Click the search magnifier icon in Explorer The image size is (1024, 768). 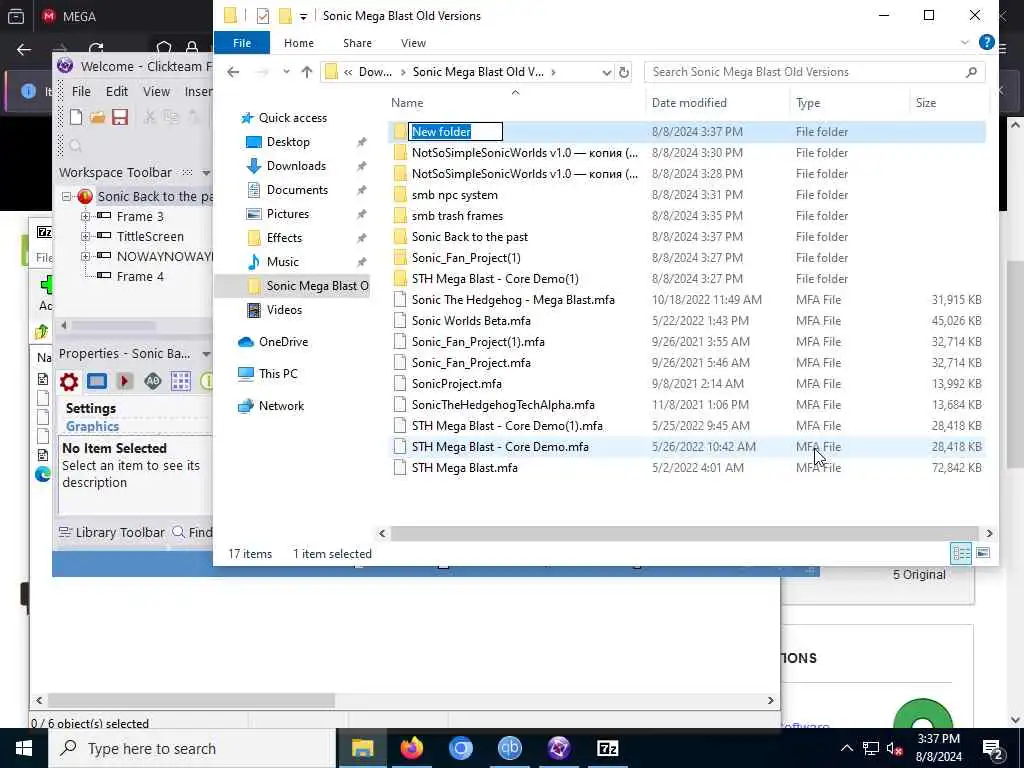point(971,72)
